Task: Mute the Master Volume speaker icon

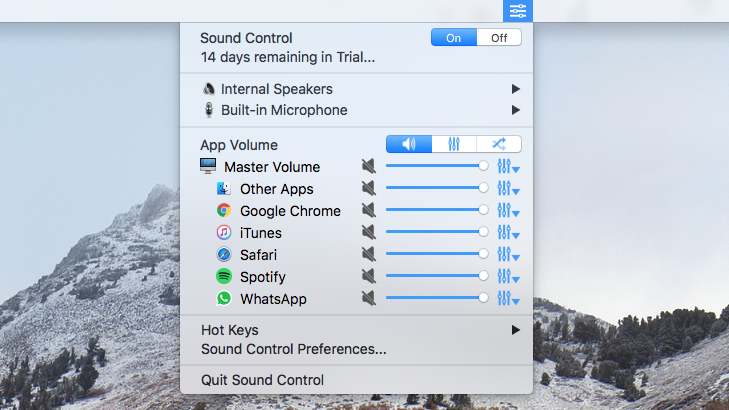Action: pos(369,167)
